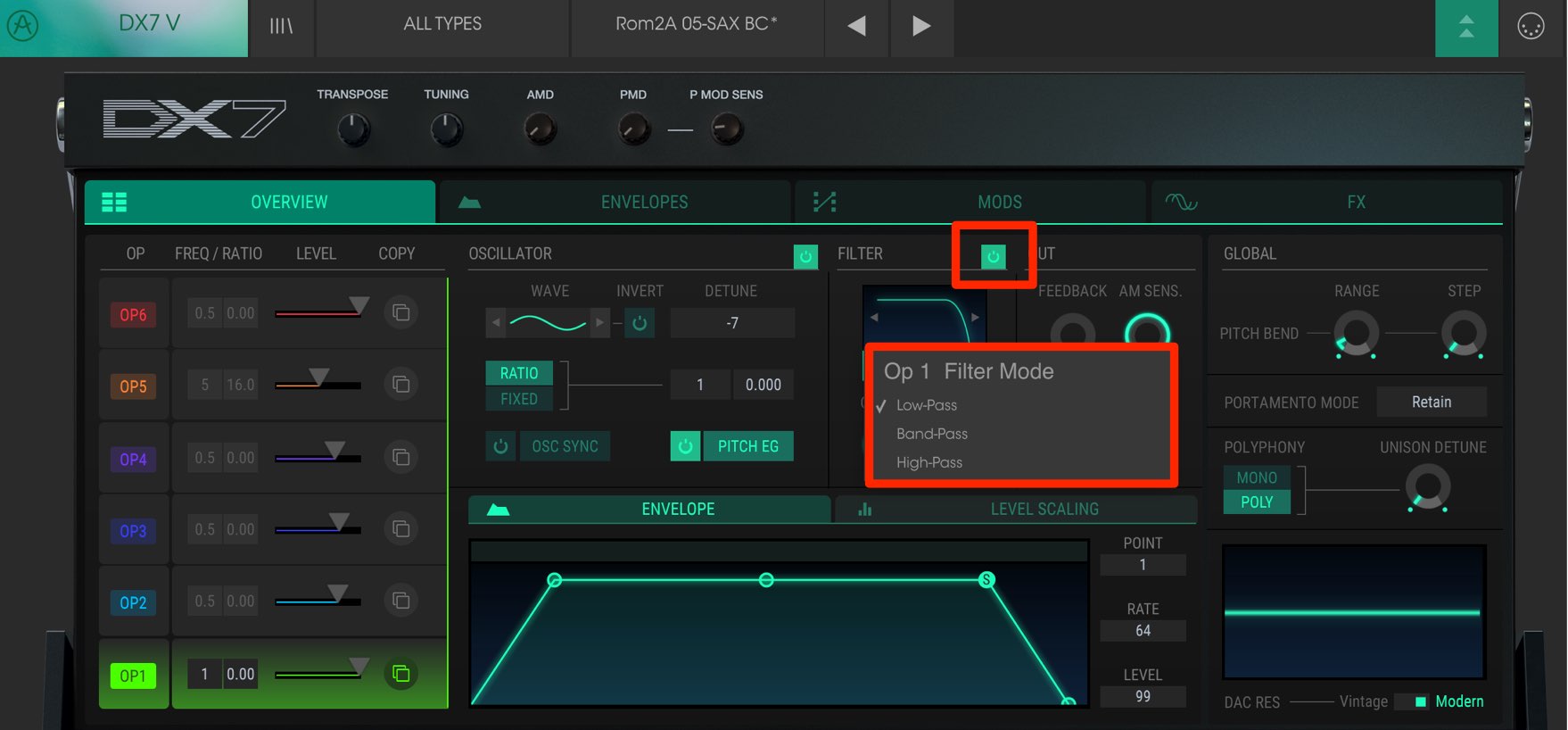Select operator OP5
This screenshot has height=730, width=1568.
(x=133, y=386)
